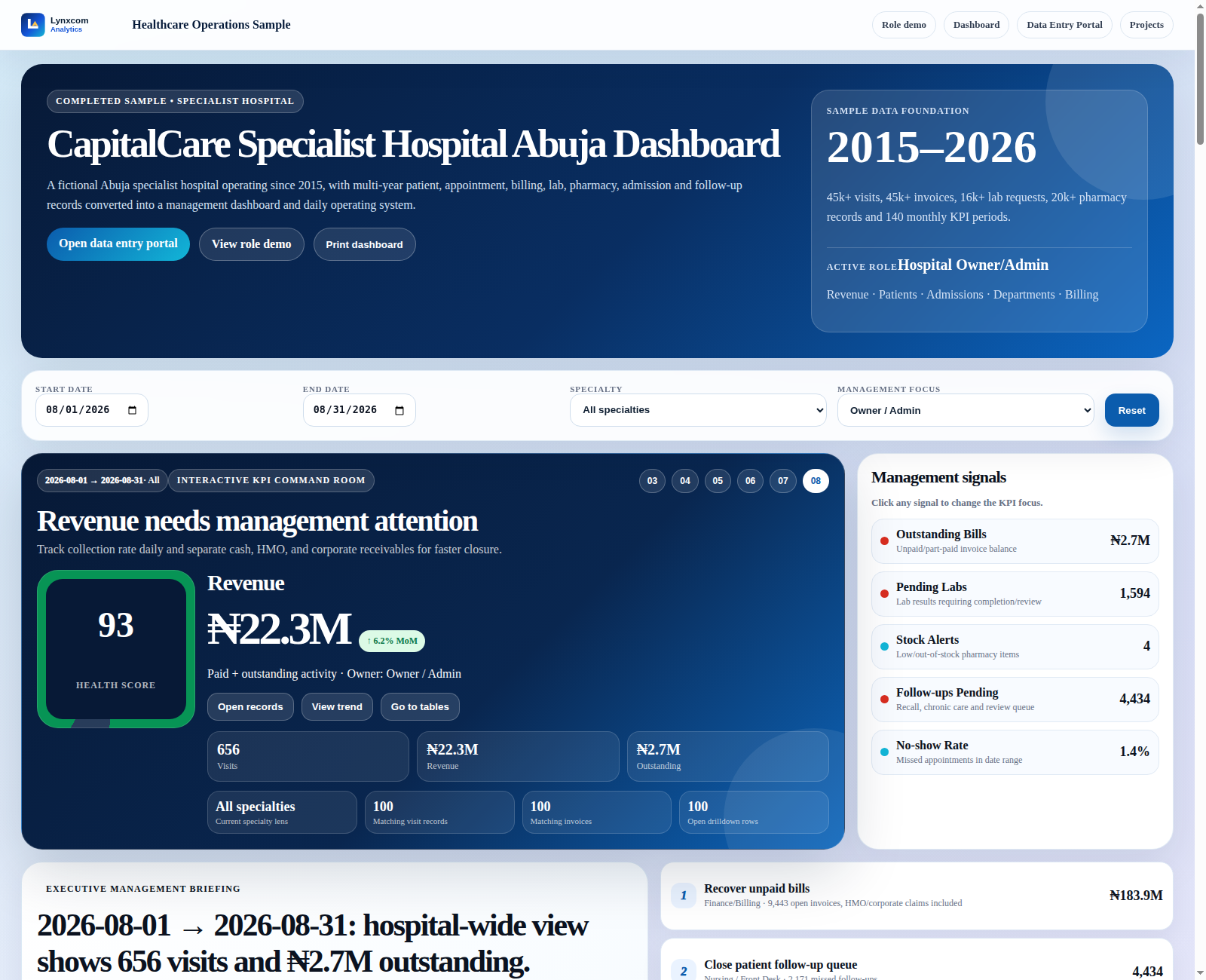Select the Pending Labs signal

[1015, 594]
